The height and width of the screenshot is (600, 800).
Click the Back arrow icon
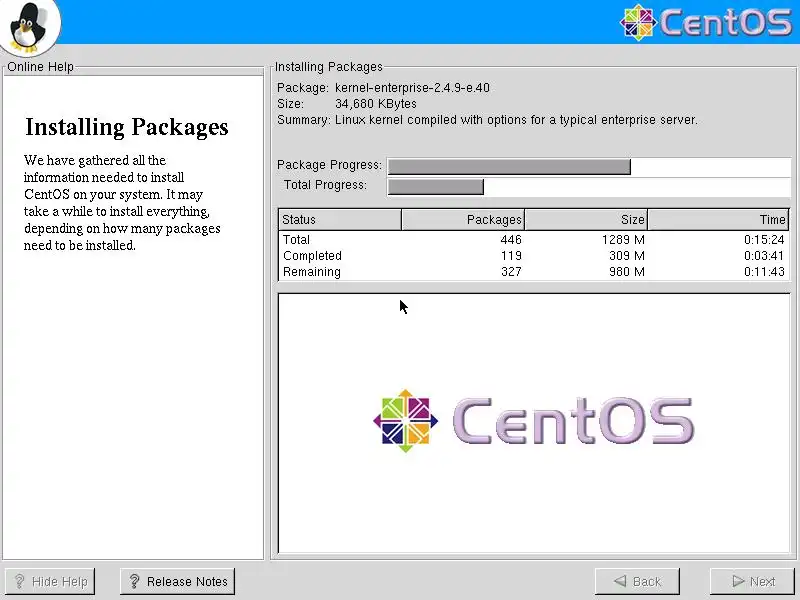point(620,581)
